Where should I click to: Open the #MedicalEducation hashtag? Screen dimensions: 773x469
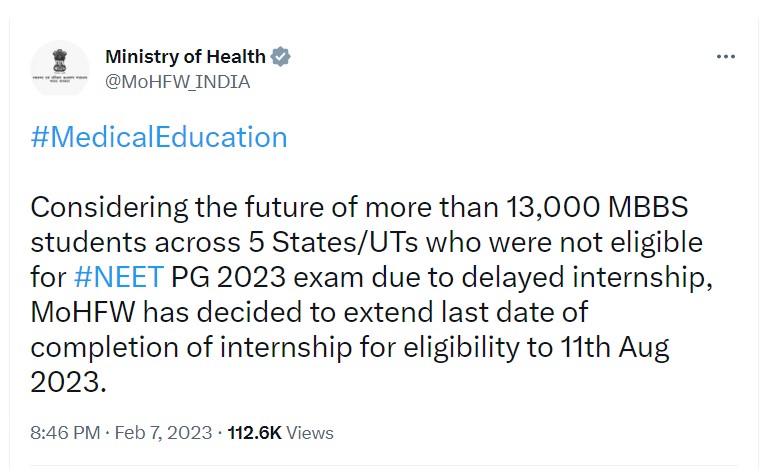159,137
